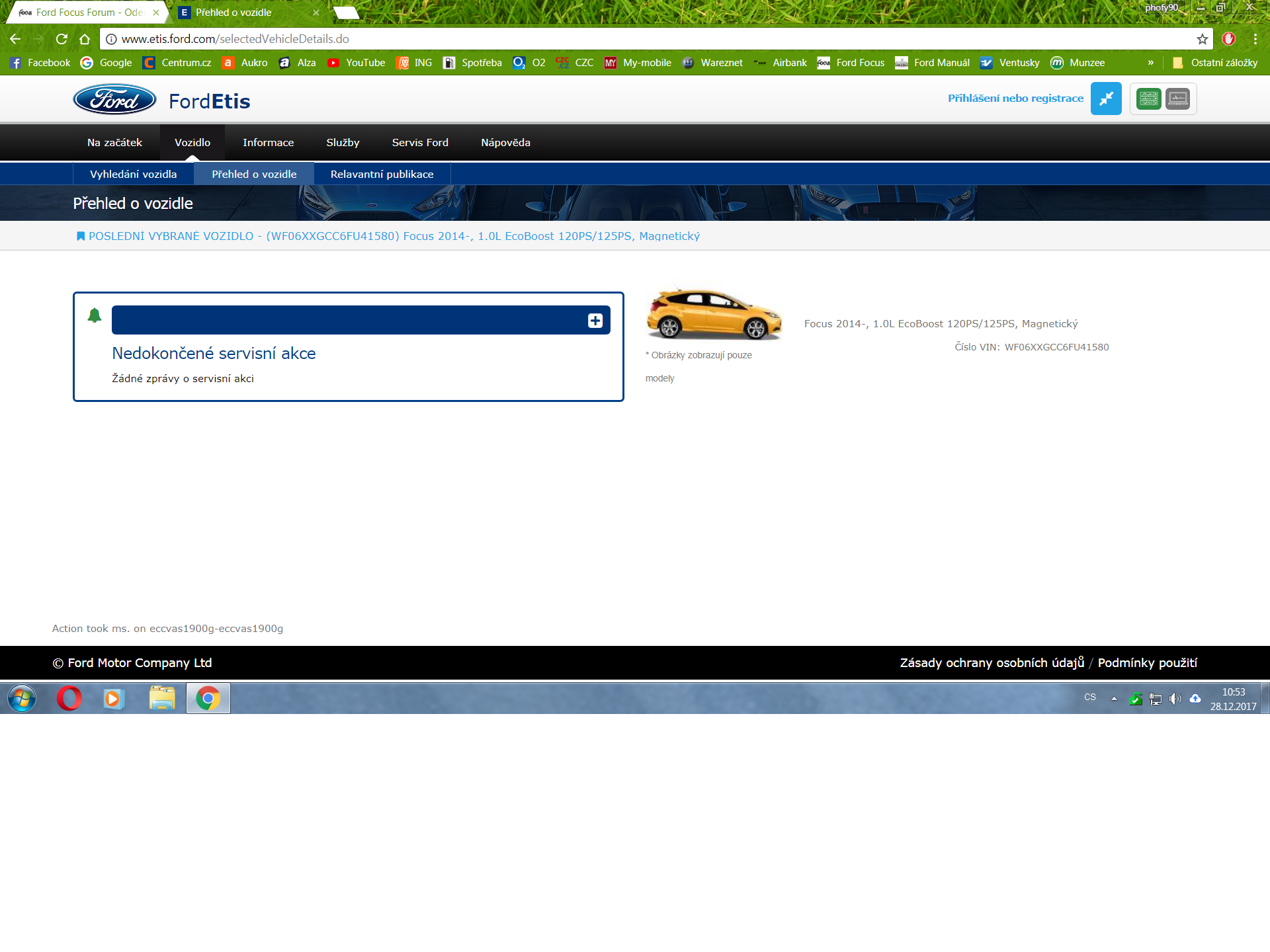Click the gray monitor view icon
Viewport: 1270px width, 952px height.
point(1177,99)
